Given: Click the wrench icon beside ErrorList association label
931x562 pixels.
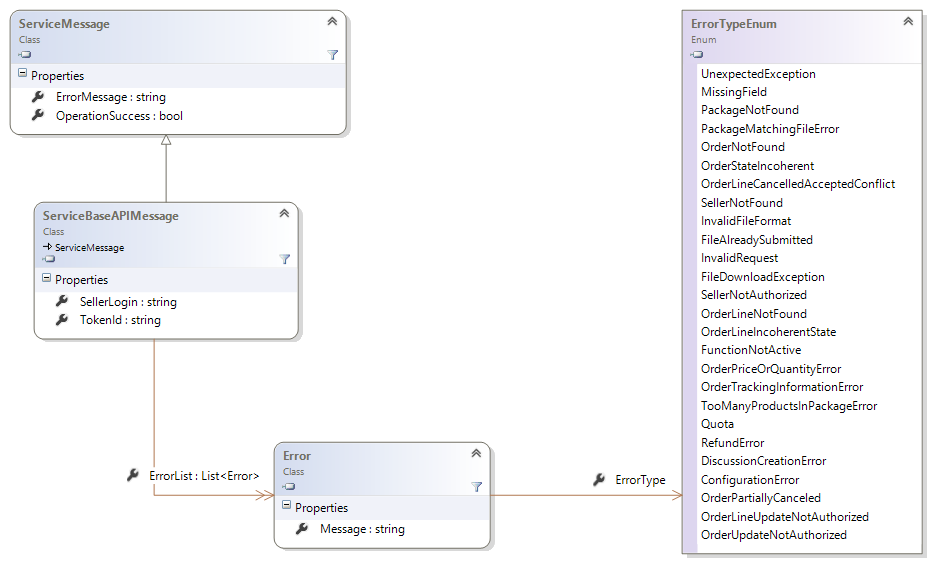Looking at the screenshot, I should pos(133,475).
